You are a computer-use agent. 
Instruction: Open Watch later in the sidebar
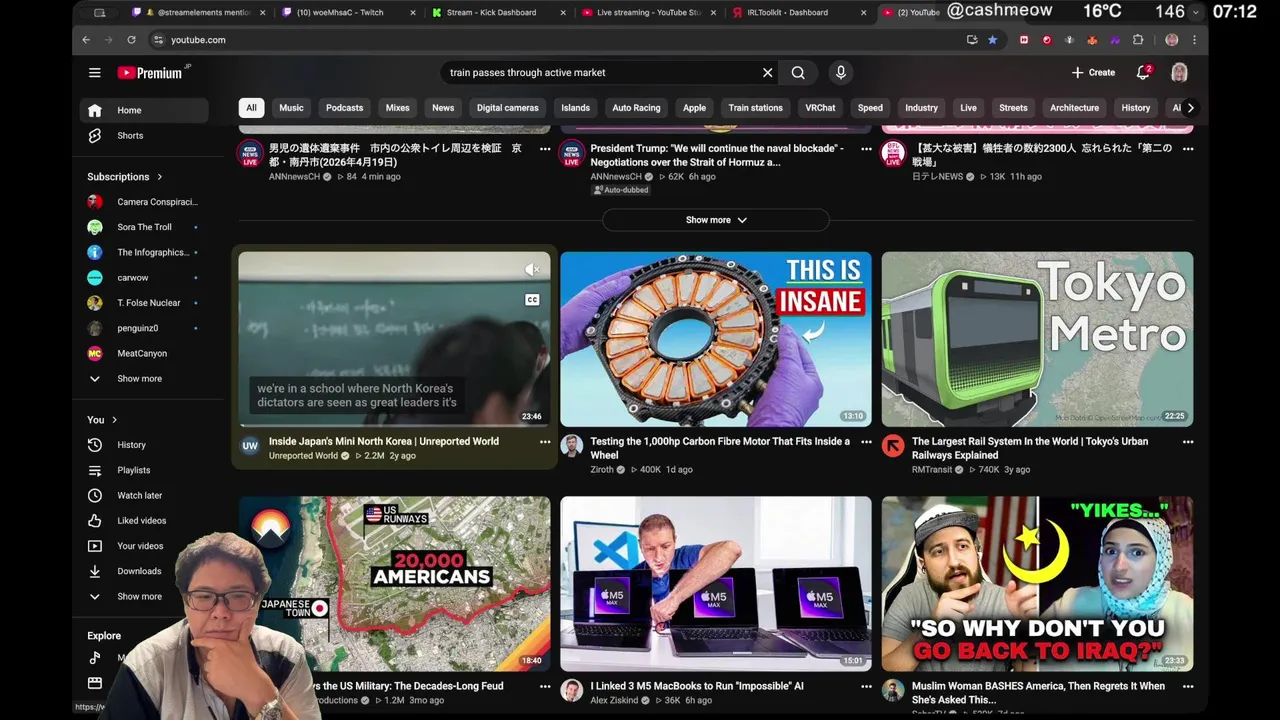pos(144,495)
